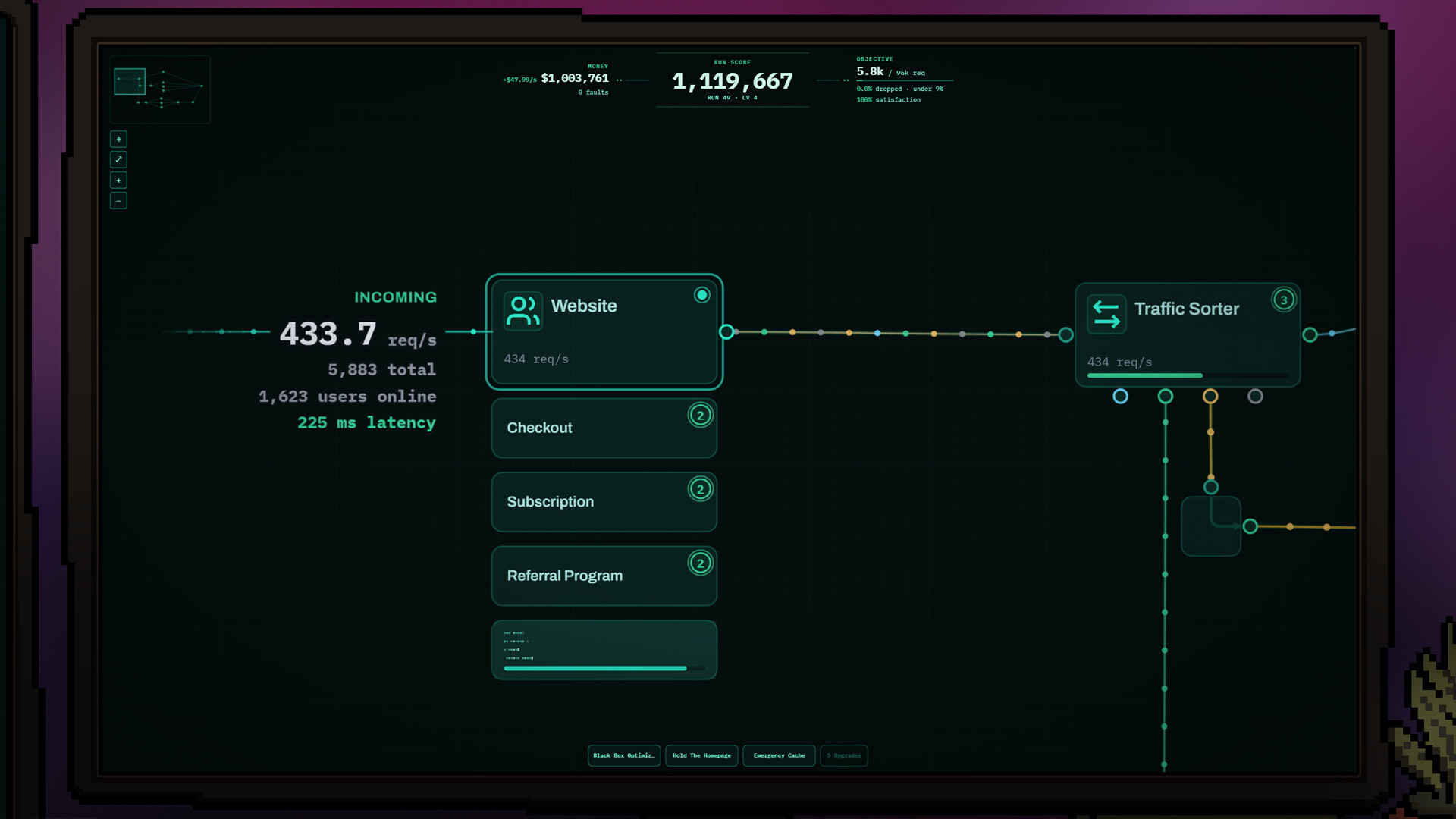The width and height of the screenshot is (1456, 819).
Task: Click the Subscription level 2 badge
Action: coord(701,489)
